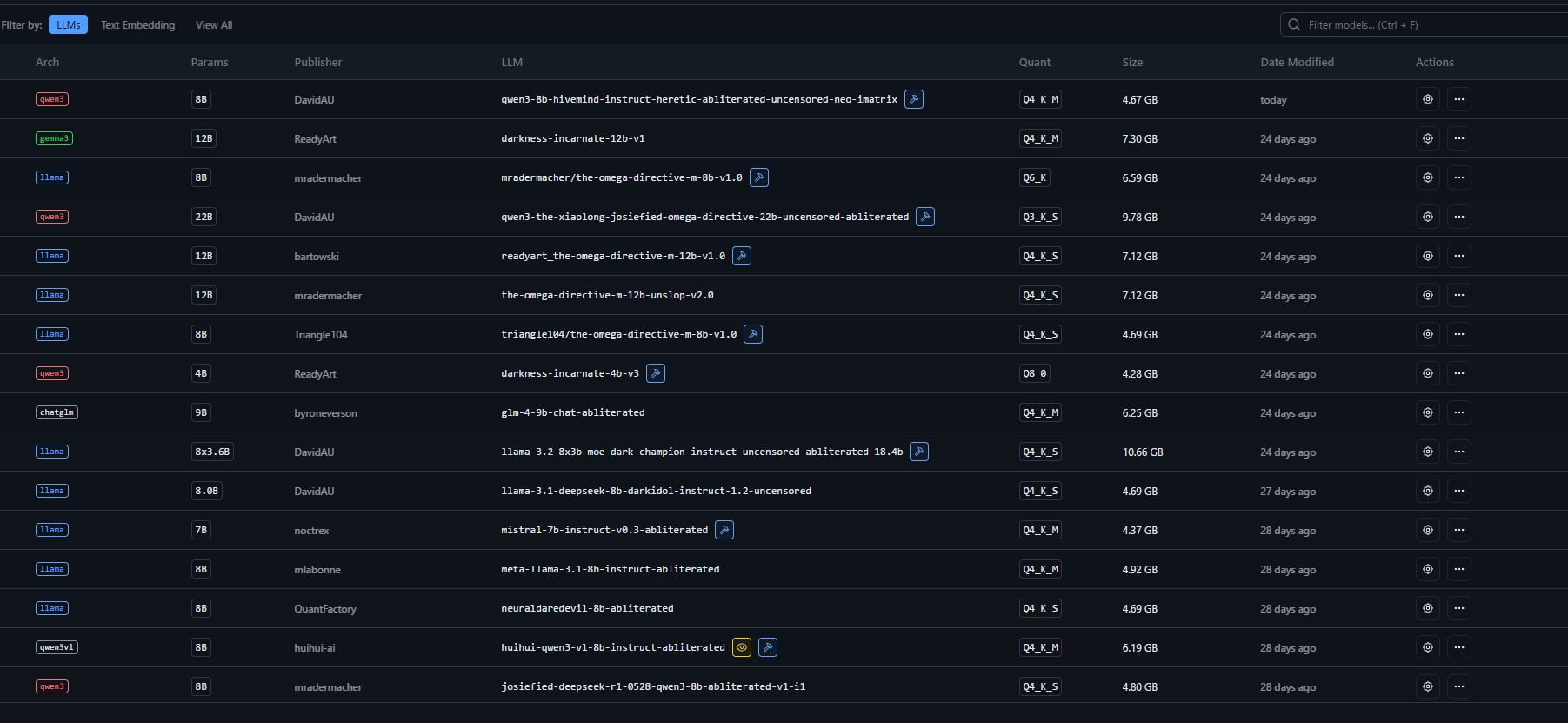Screen dimensions: 1568x723
Task: Switch to the Text Embedding filter
Action: 137,25
